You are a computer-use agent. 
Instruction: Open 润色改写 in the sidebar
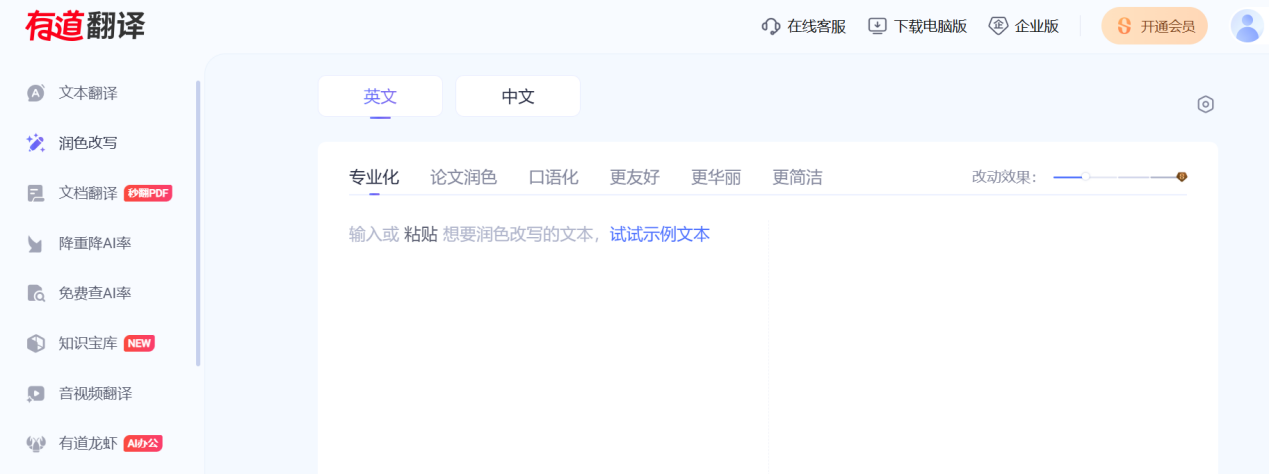[88, 143]
